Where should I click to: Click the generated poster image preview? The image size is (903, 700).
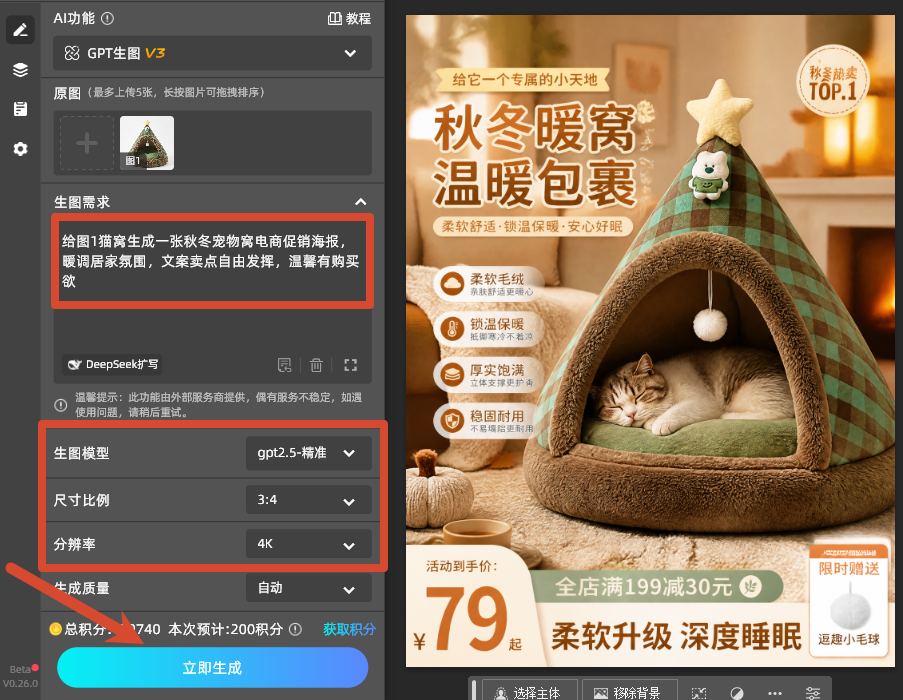(650, 341)
